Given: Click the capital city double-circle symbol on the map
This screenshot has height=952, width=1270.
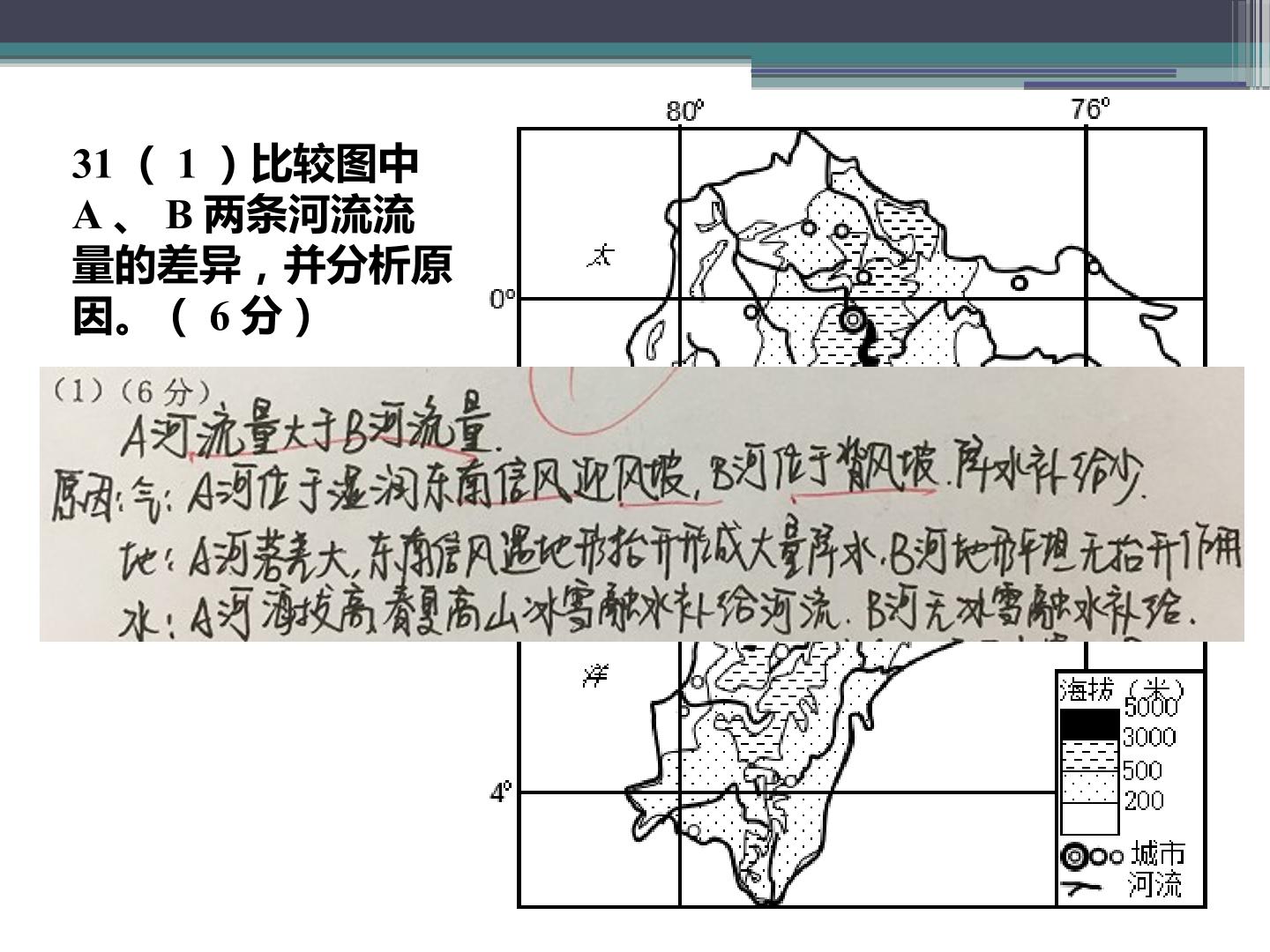Looking at the screenshot, I should coord(853,320).
